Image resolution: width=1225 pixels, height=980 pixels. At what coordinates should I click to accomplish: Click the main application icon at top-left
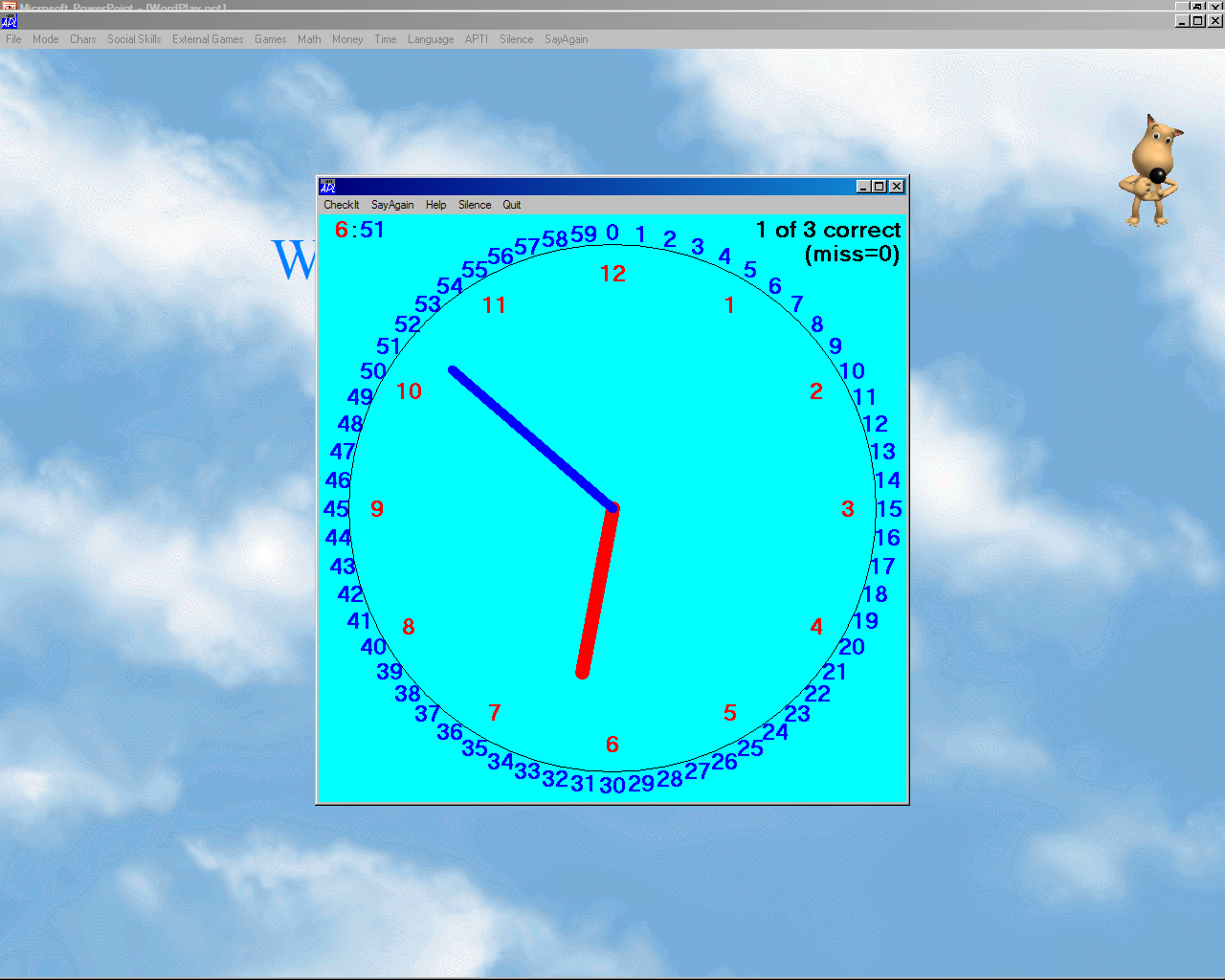[10, 21]
